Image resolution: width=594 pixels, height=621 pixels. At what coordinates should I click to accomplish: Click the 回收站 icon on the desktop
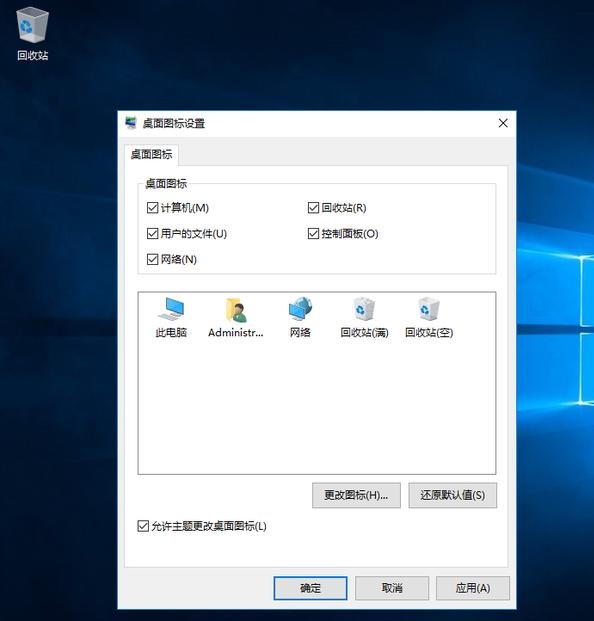click(x=32, y=34)
